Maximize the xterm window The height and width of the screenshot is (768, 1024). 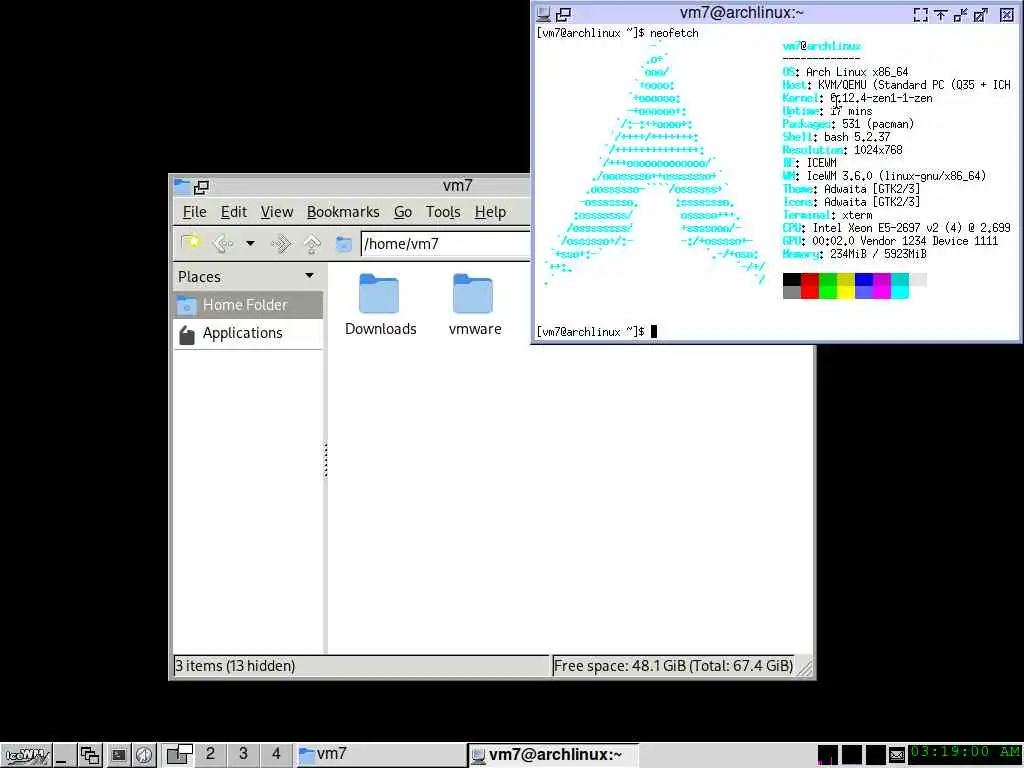[980, 14]
